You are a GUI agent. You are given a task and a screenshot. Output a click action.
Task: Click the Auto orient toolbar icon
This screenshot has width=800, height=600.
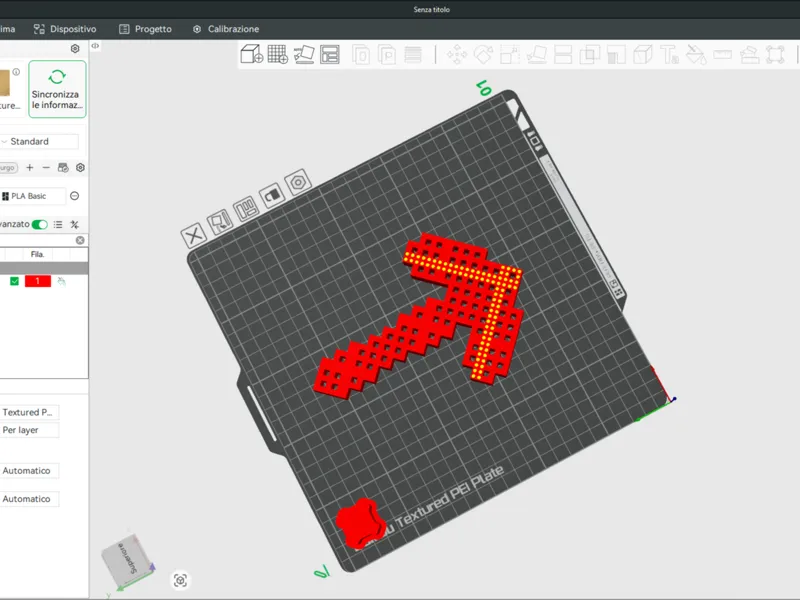click(x=304, y=54)
